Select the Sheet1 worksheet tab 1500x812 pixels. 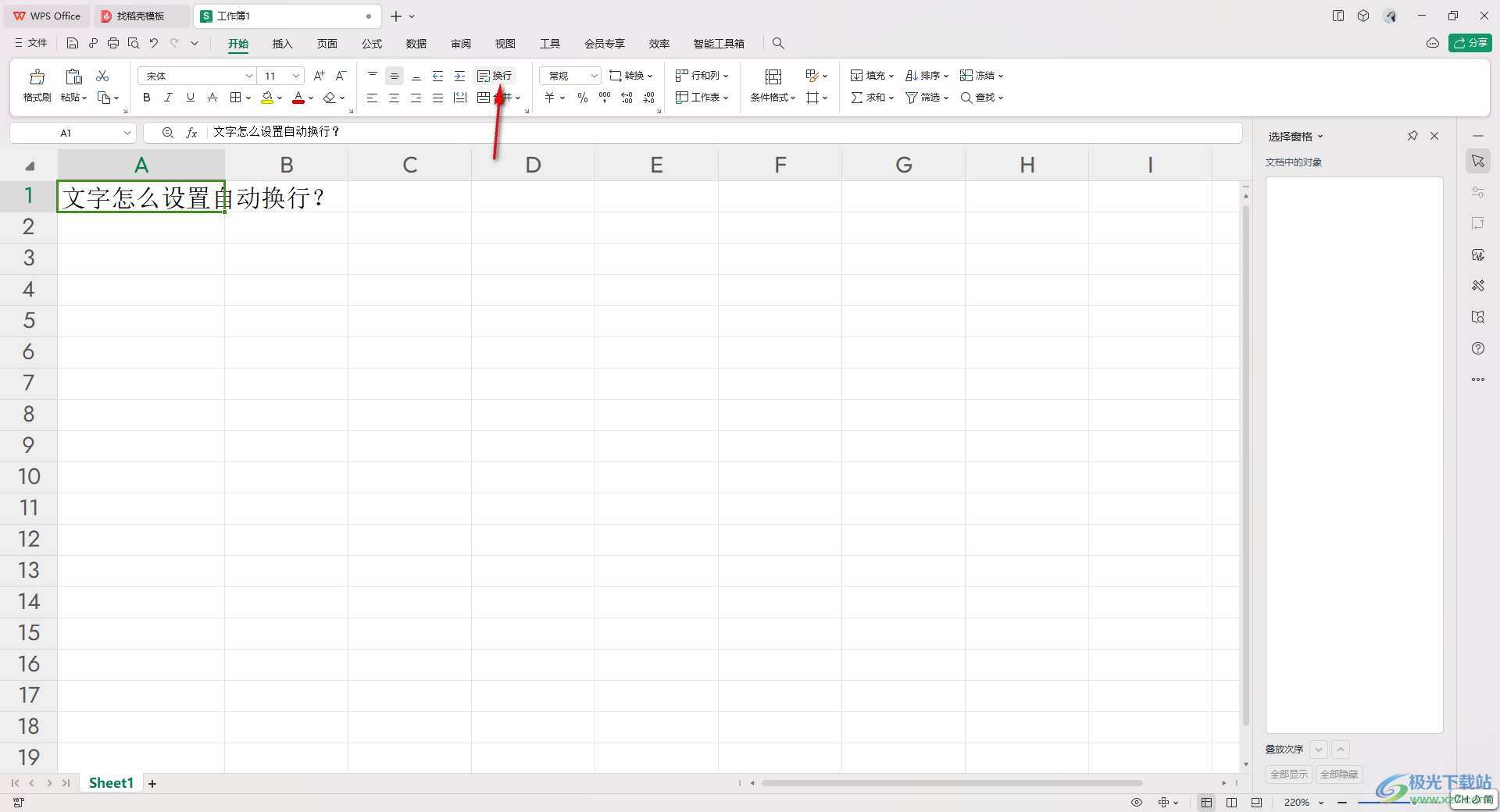click(111, 783)
